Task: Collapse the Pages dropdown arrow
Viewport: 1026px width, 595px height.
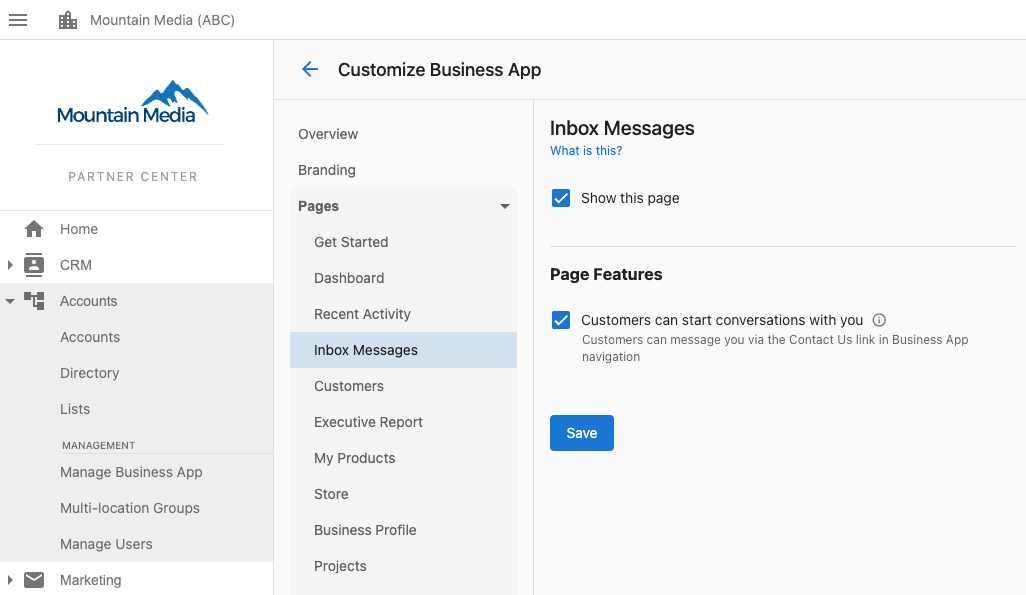Action: pyautogui.click(x=504, y=206)
